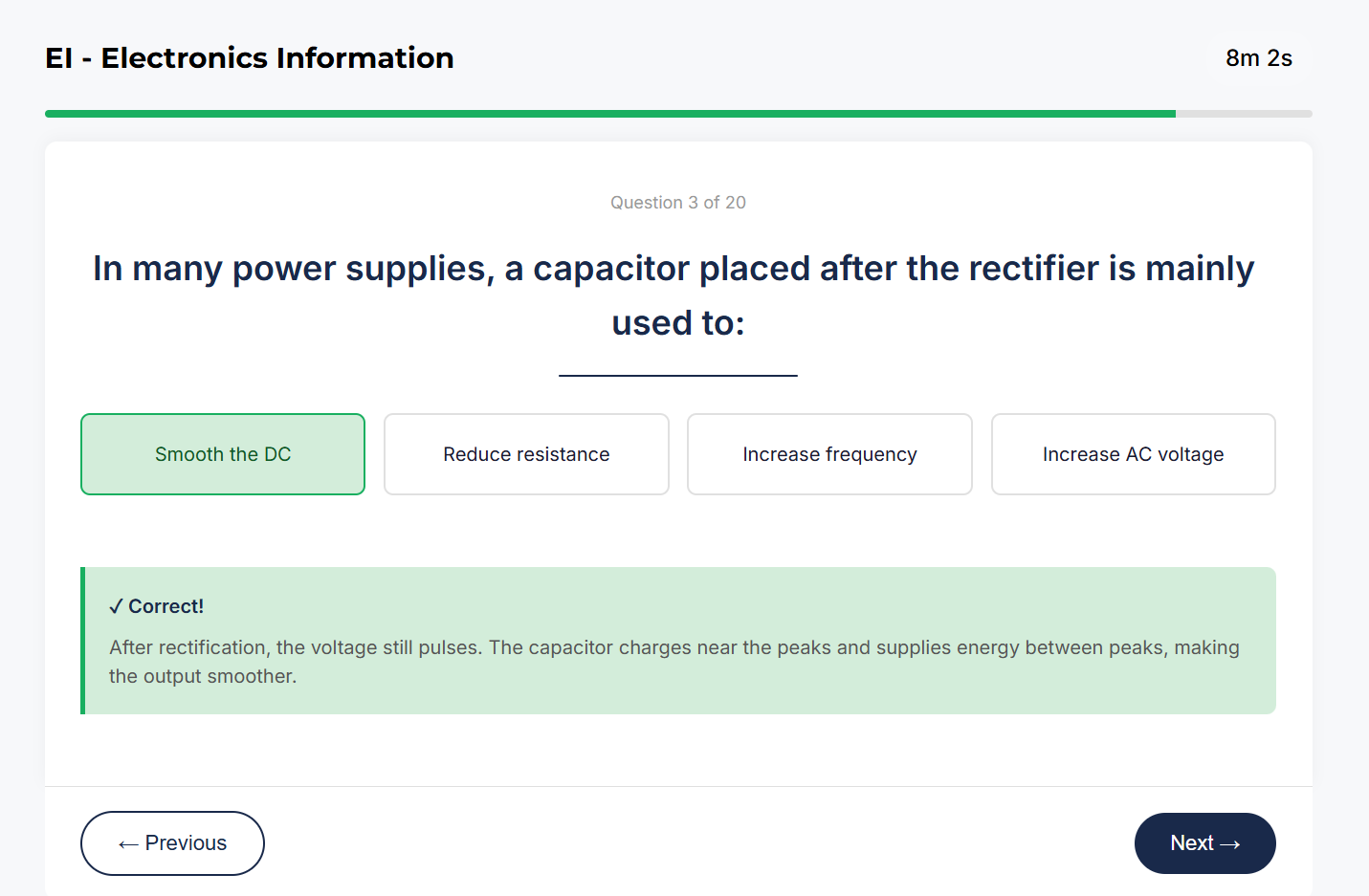Go back using the Previous button
Viewport: 1369px width, 896px height.
click(172, 842)
